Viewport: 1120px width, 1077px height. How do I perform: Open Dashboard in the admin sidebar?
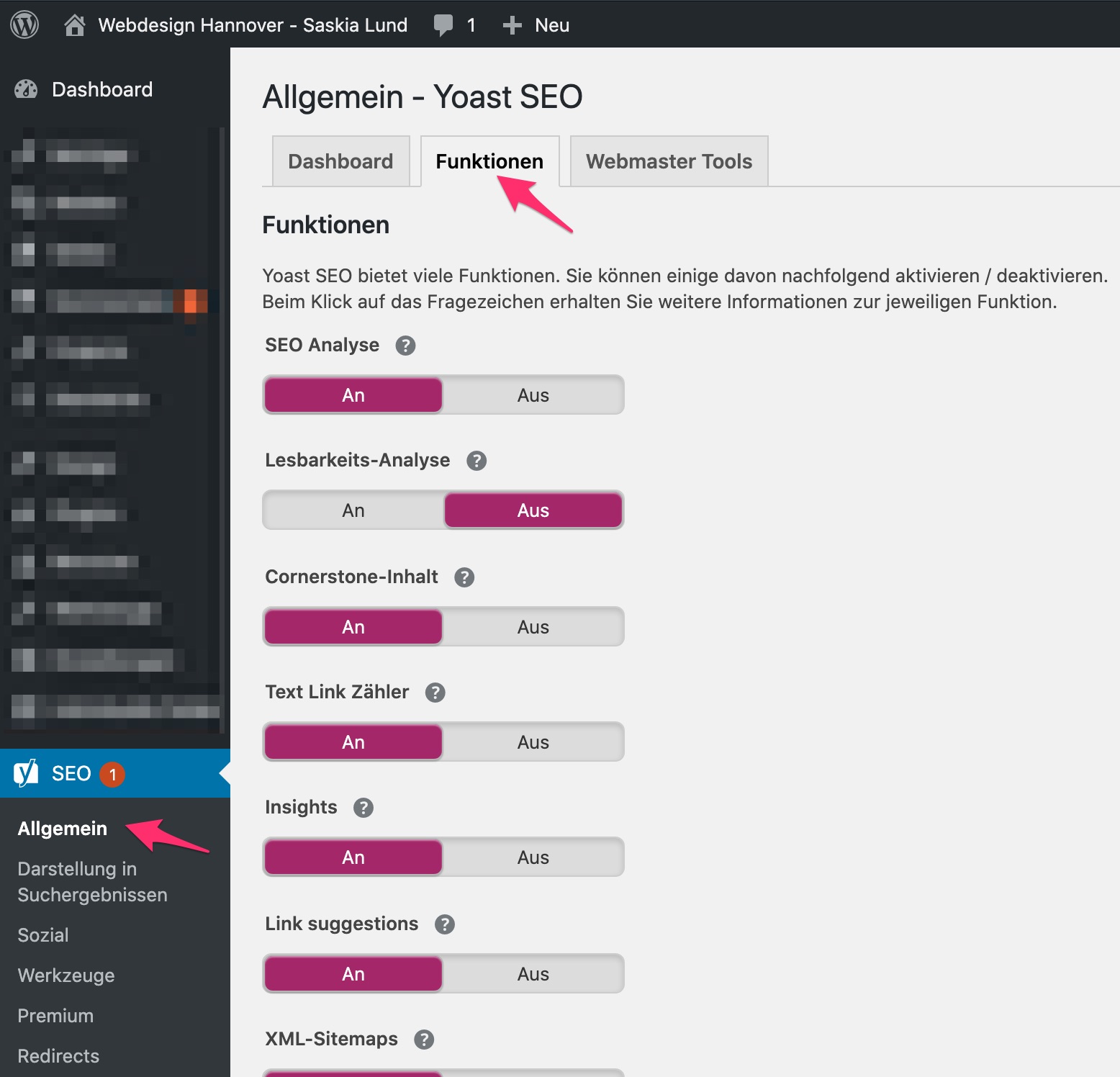[x=102, y=89]
